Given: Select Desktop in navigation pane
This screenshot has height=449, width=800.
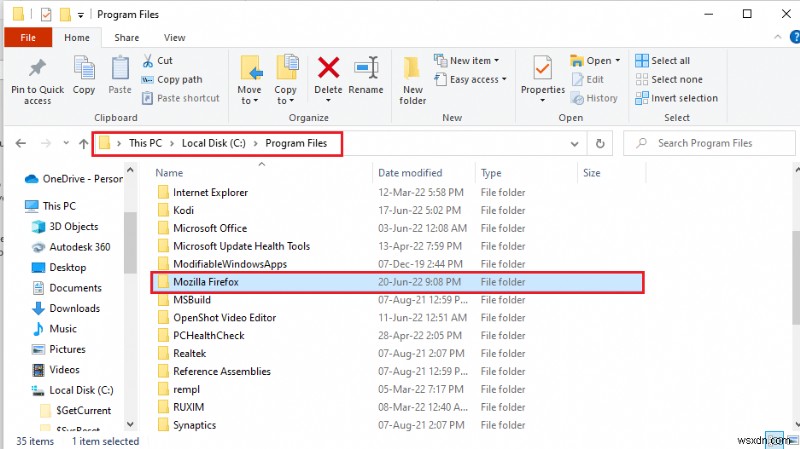Looking at the screenshot, I should (x=59, y=267).
